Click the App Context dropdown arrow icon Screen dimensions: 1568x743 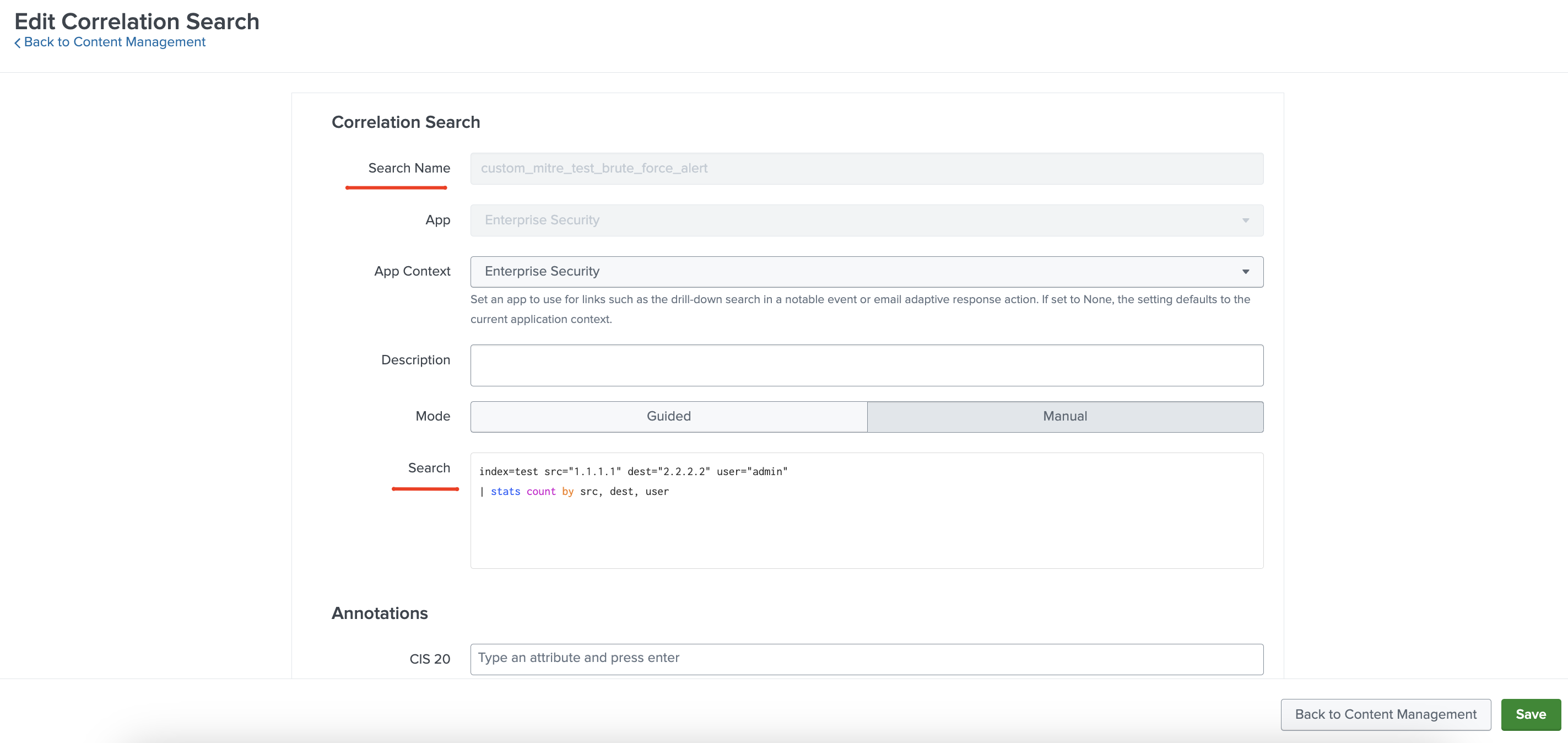1245,272
